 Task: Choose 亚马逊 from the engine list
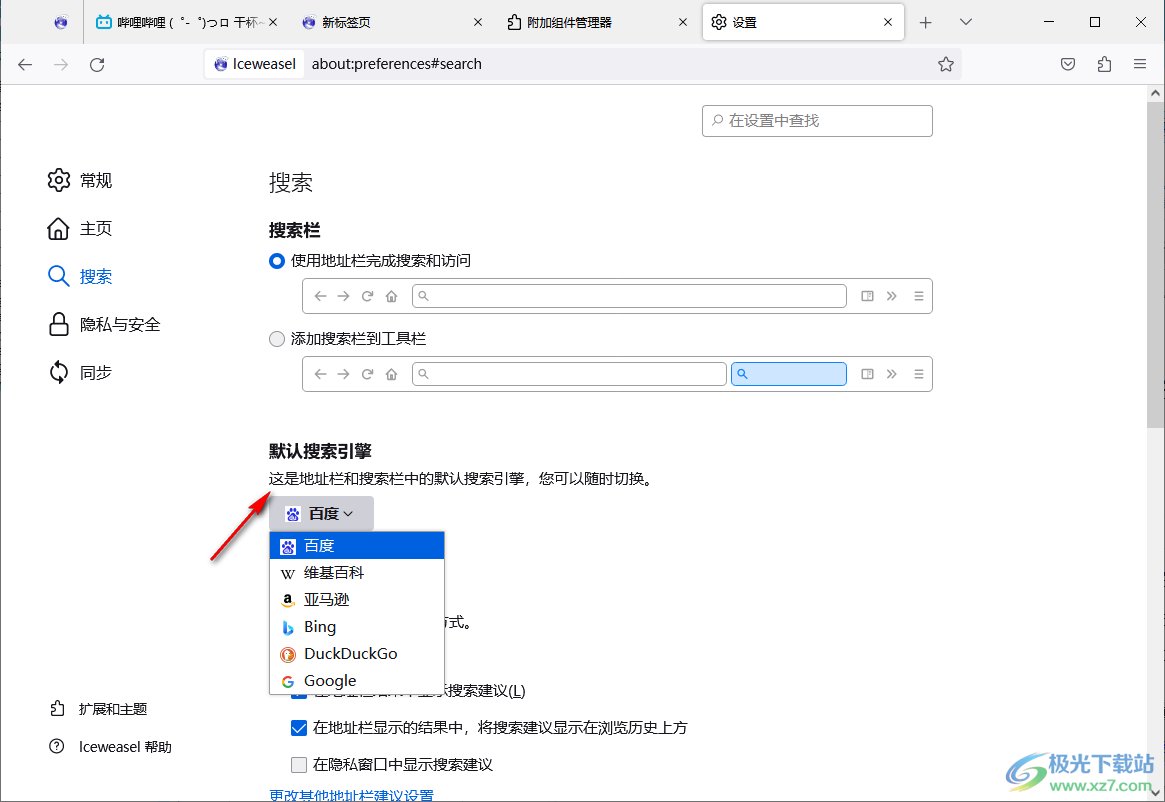(357, 600)
